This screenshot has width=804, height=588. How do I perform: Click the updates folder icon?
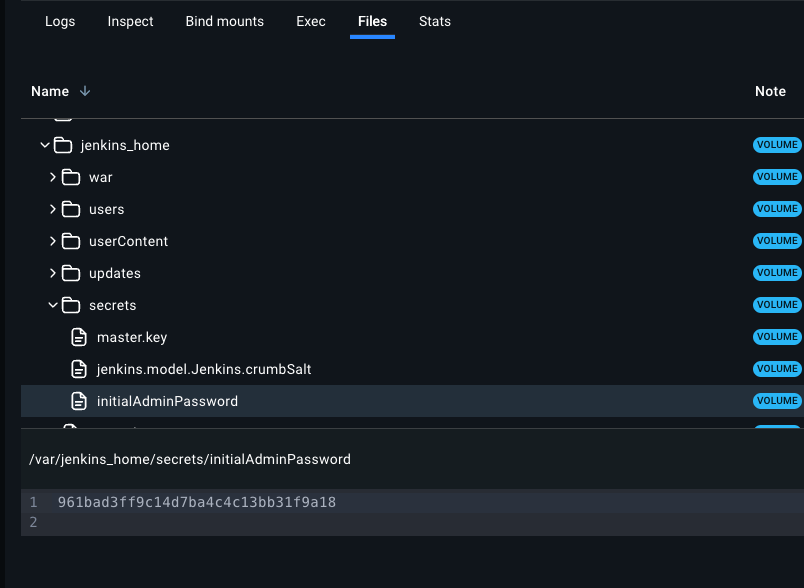click(x=70, y=272)
